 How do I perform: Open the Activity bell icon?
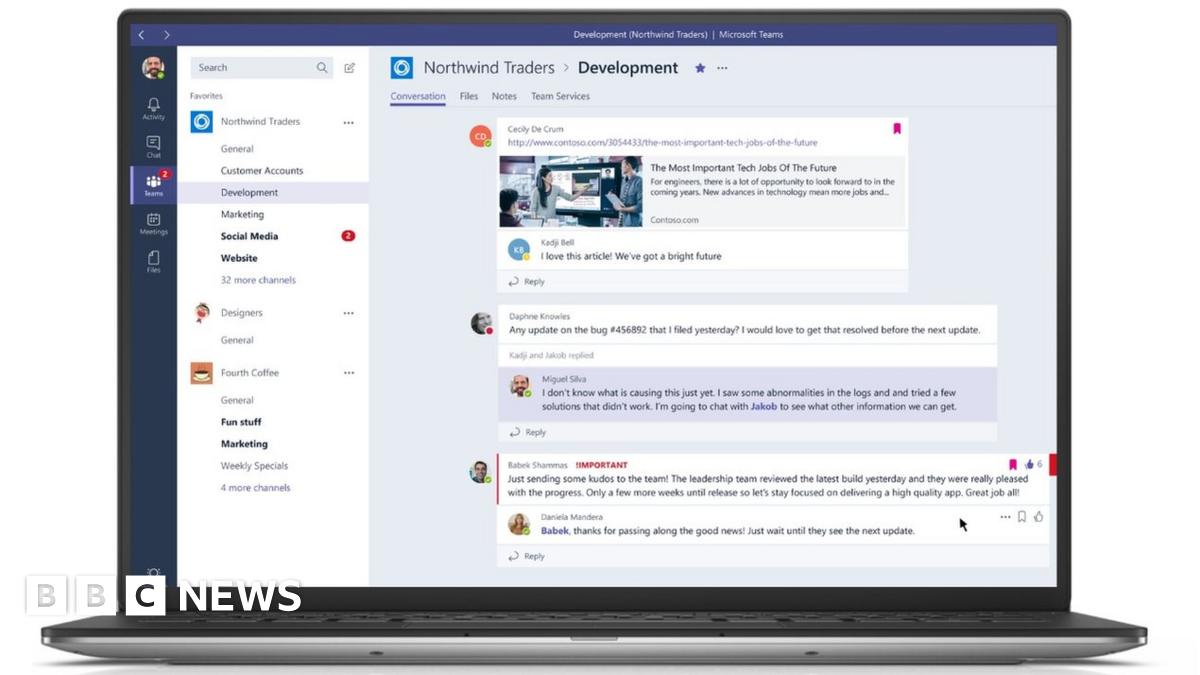click(153, 106)
